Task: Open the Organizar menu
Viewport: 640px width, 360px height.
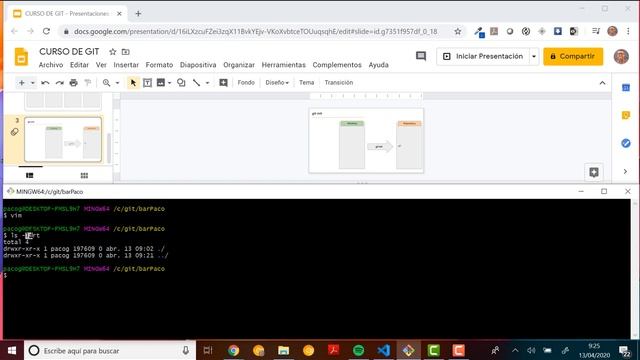Action: (x=239, y=65)
